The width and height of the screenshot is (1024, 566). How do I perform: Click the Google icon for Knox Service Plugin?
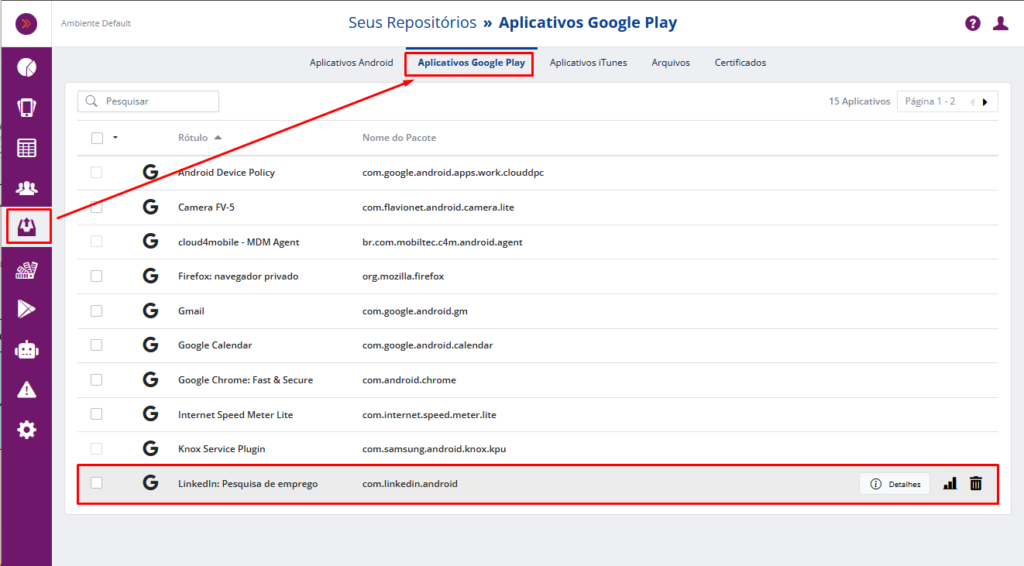150,448
